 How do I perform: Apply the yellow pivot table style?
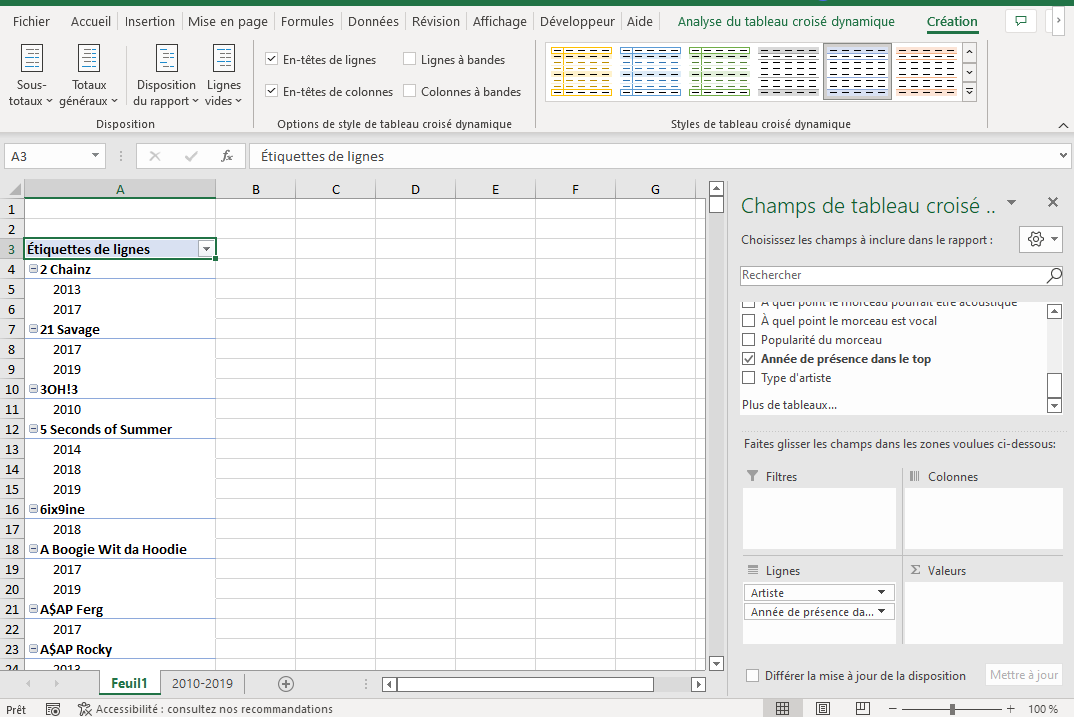[x=582, y=71]
